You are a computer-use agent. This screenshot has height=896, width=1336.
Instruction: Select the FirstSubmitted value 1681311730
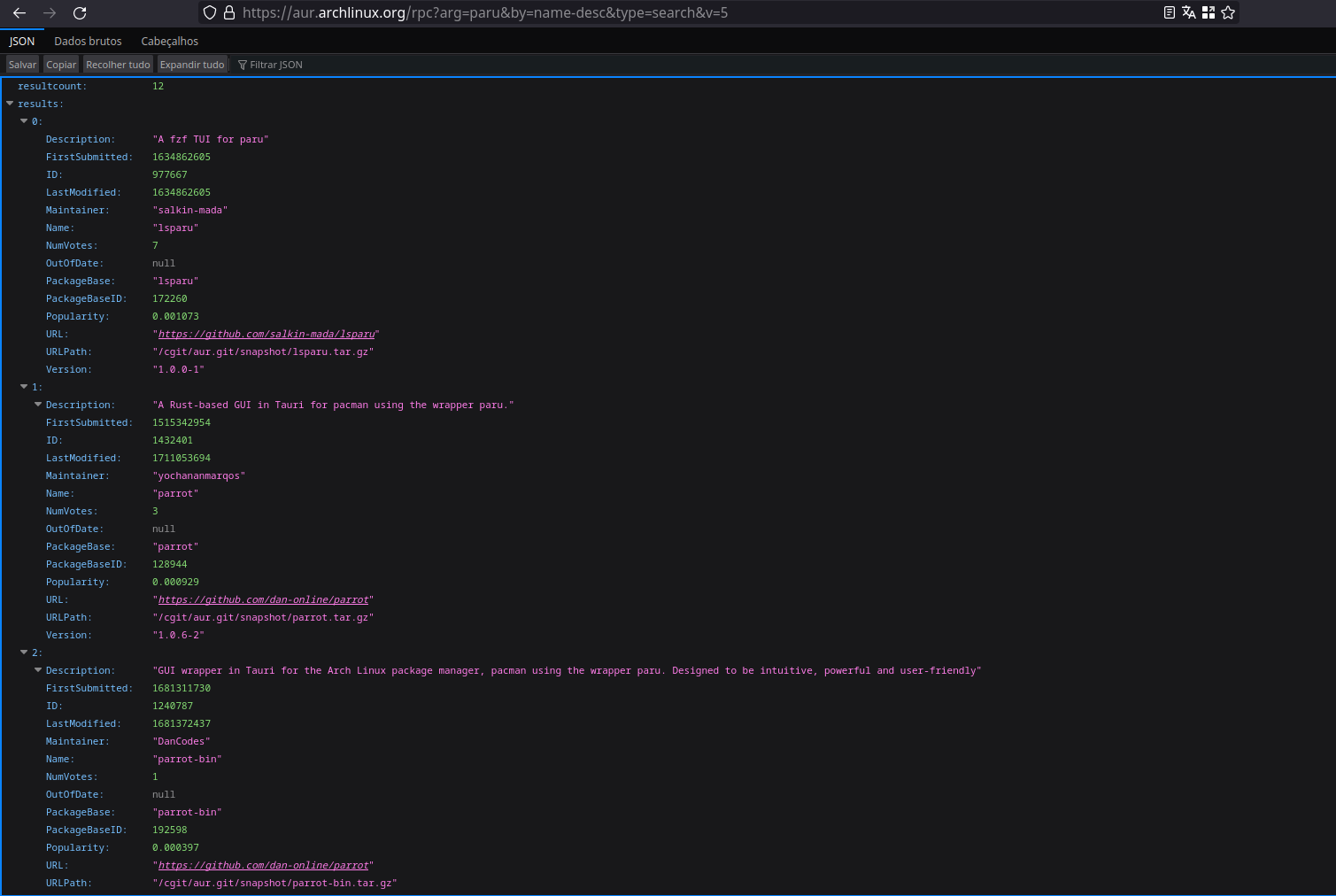pyautogui.click(x=181, y=688)
